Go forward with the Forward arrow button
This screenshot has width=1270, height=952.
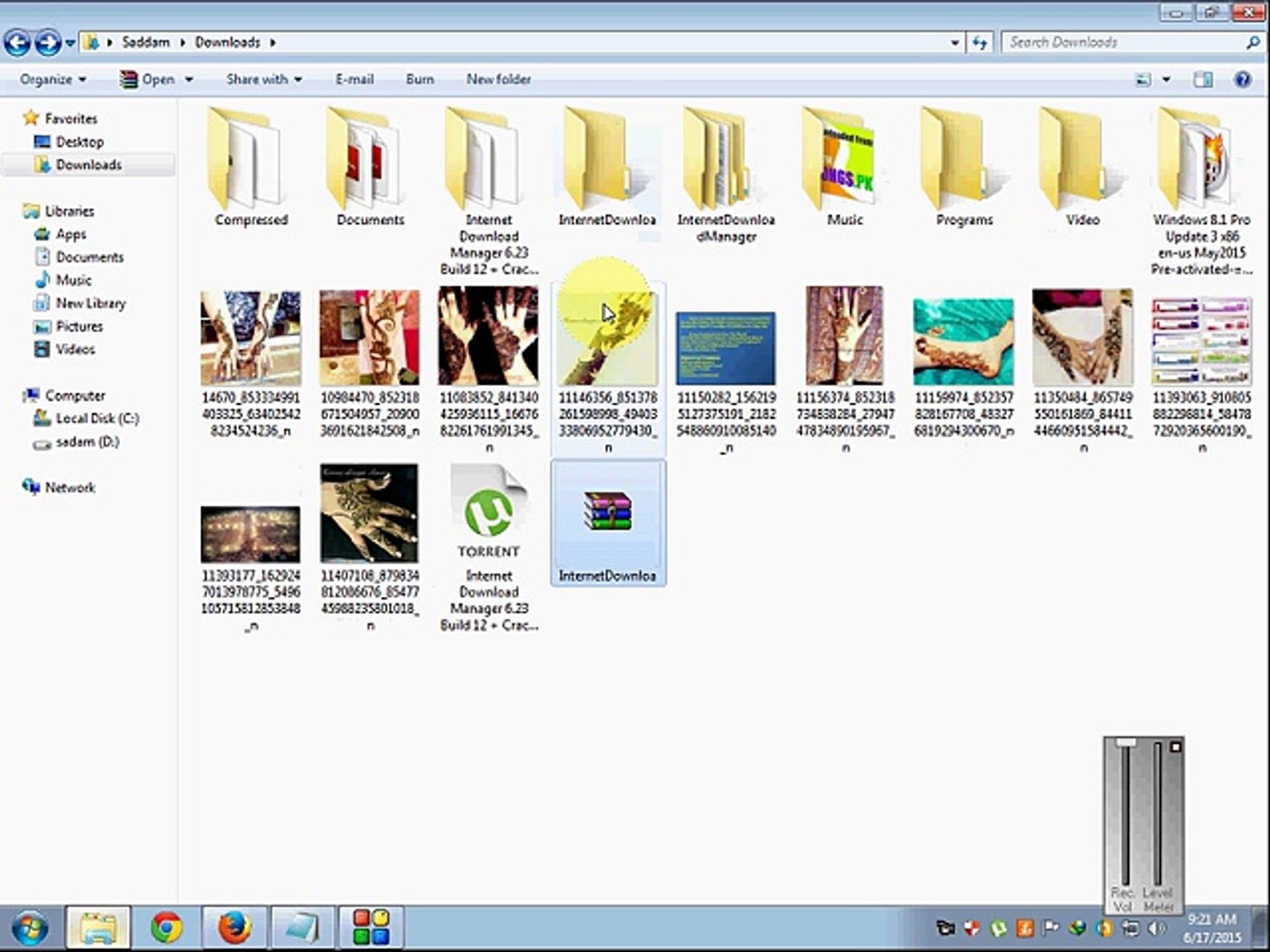[48, 41]
